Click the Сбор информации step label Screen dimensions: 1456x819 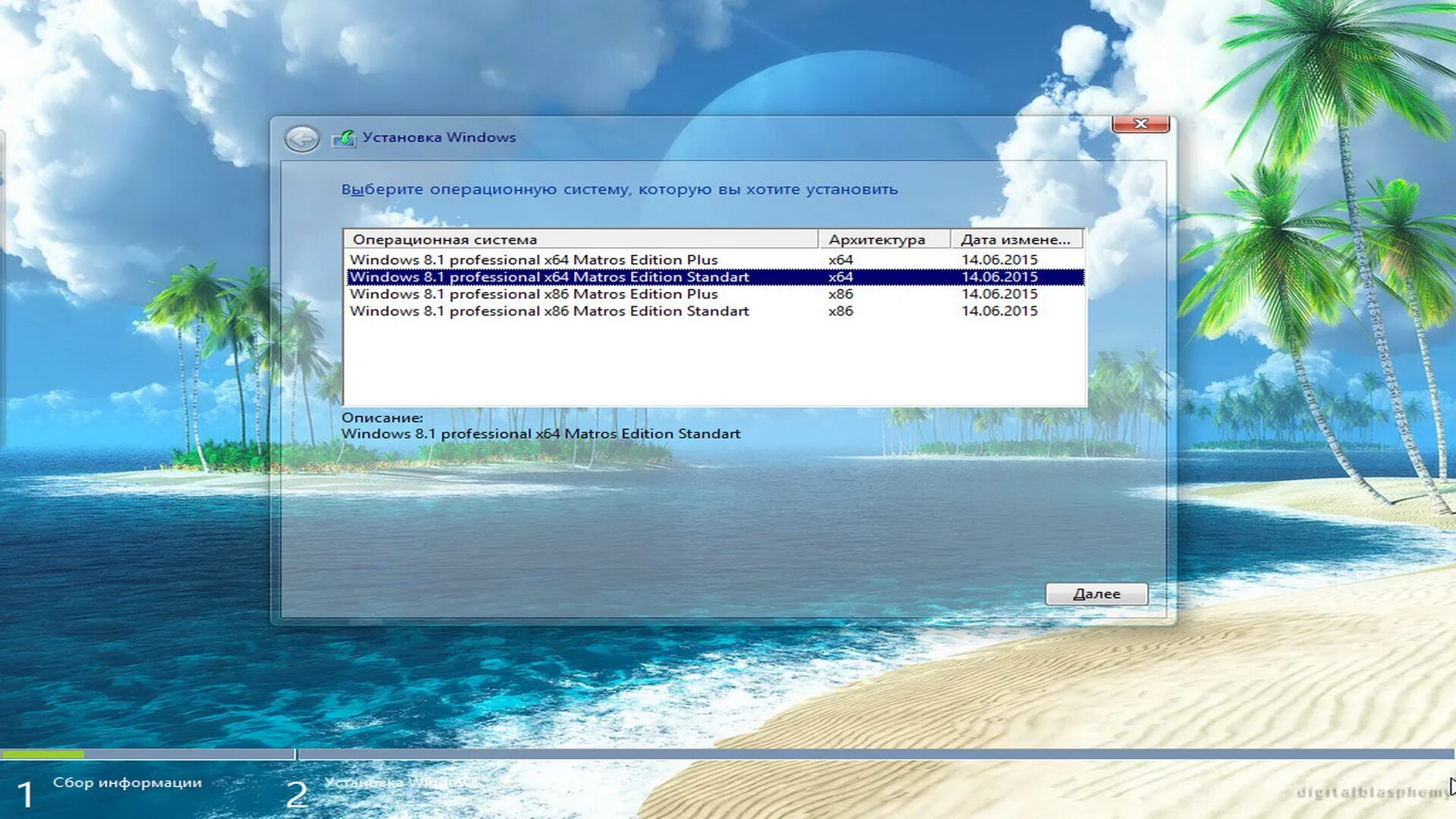[127, 783]
